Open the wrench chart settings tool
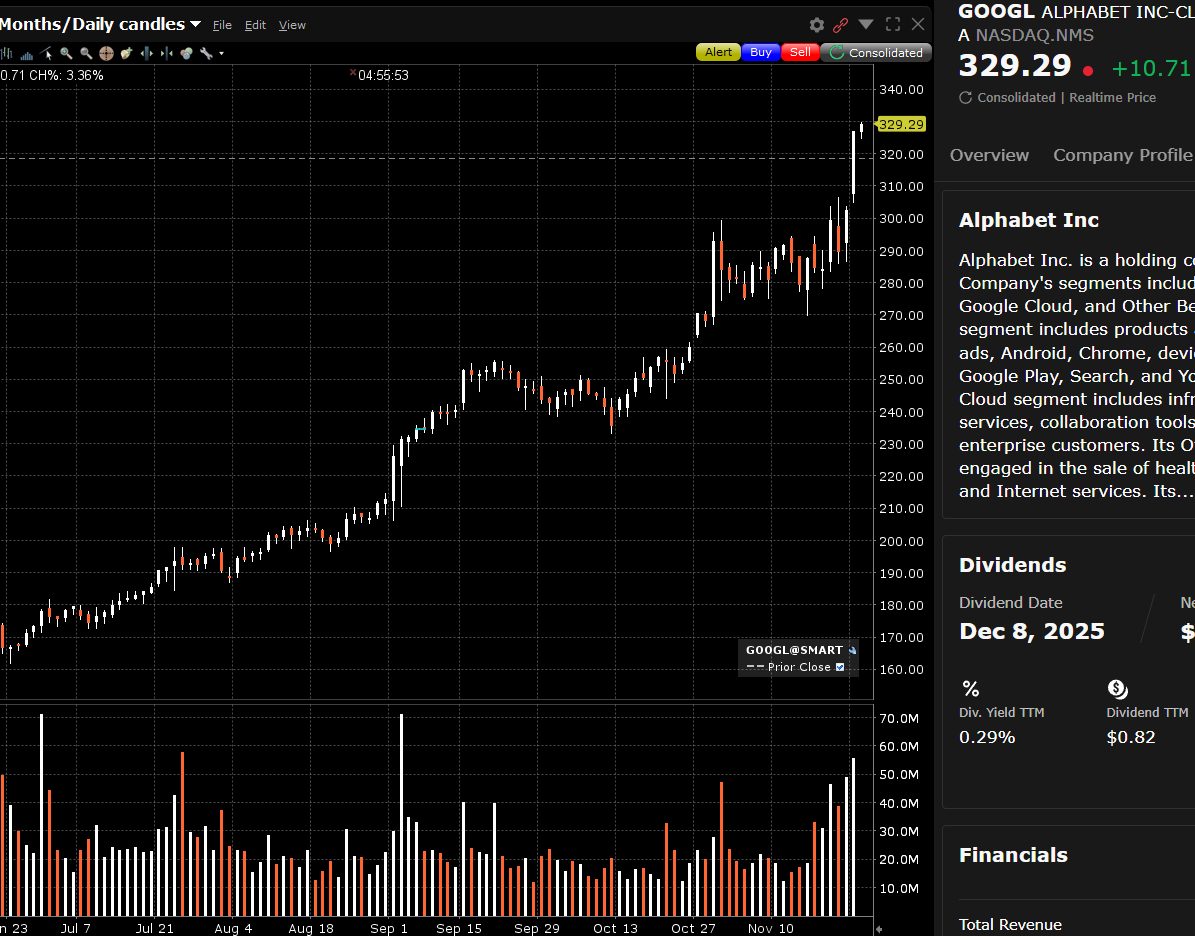 click(206, 53)
